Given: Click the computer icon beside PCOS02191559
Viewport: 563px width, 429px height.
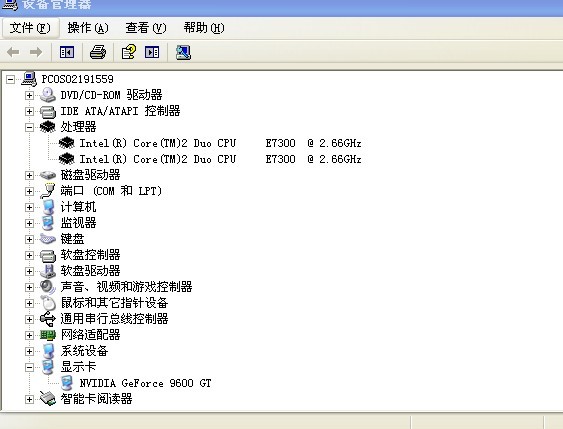Looking at the screenshot, I should 29,79.
